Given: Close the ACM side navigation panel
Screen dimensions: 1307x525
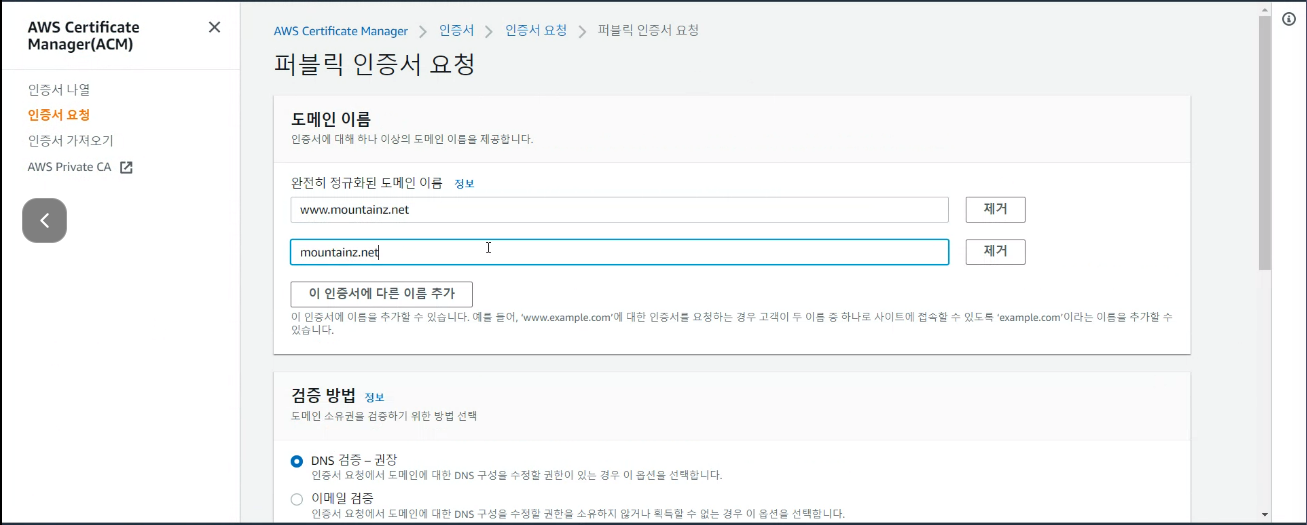Looking at the screenshot, I should (214, 27).
